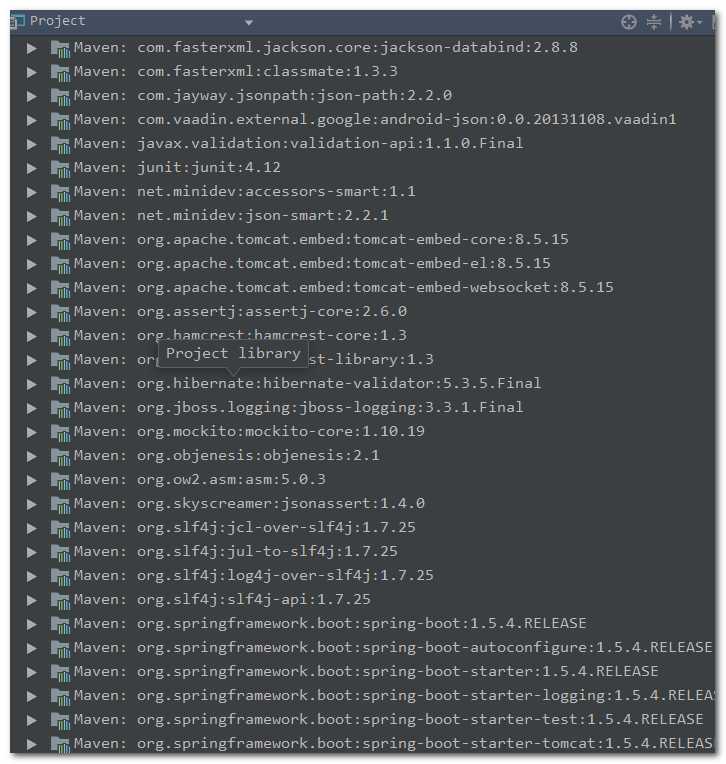Image resolution: width=726 pixels, height=764 pixels.
Task: Select Maven: net.minidev:json-smart:2.2.1 entry
Action: pos(231,215)
